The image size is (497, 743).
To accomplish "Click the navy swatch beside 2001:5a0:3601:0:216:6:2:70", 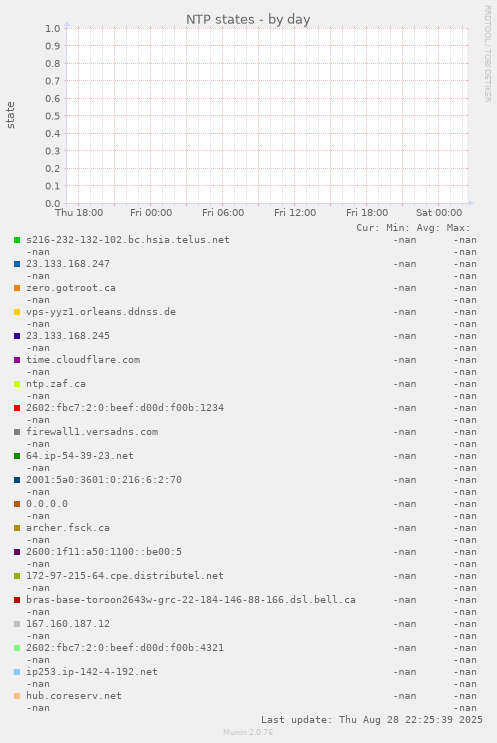I will (17, 480).
